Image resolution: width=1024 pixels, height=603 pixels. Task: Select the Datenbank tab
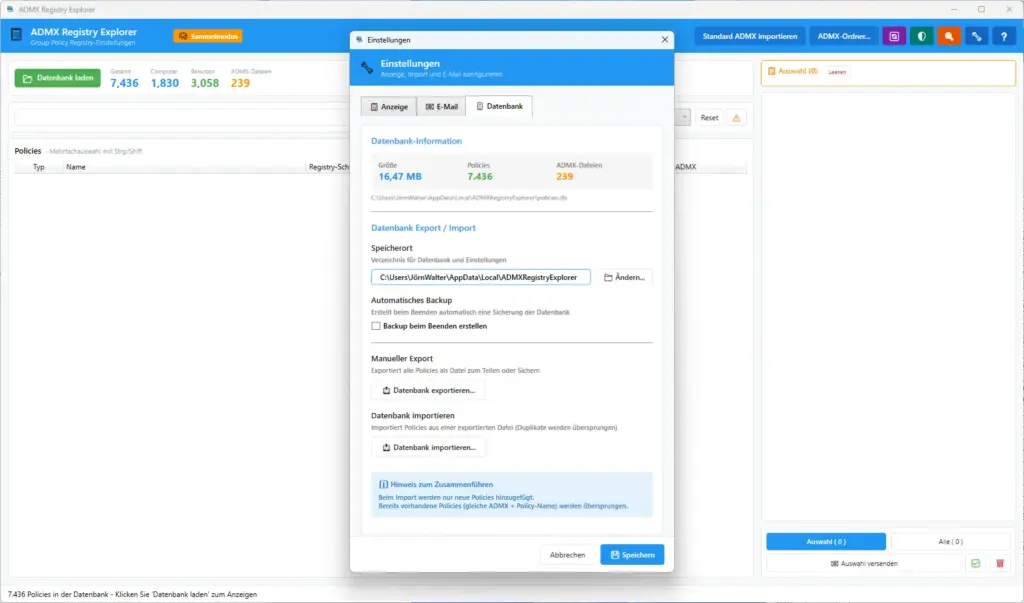(x=499, y=106)
